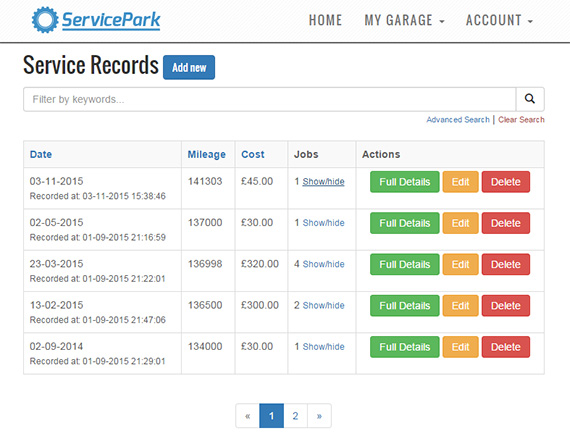Delete the £320.00 service record
The height and width of the screenshot is (436, 570).
pos(506,264)
